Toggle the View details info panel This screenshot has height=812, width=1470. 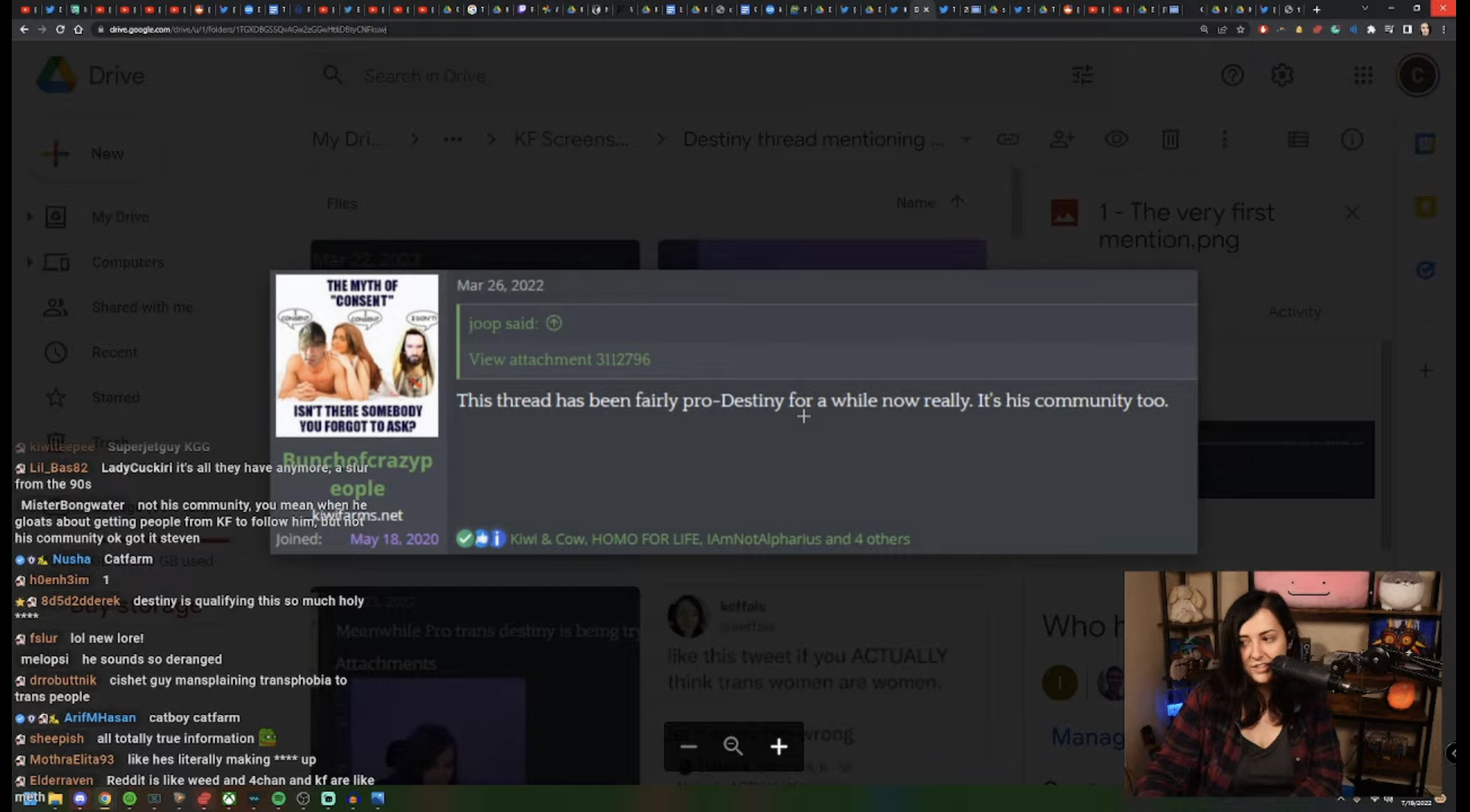click(x=1351, y=139)
